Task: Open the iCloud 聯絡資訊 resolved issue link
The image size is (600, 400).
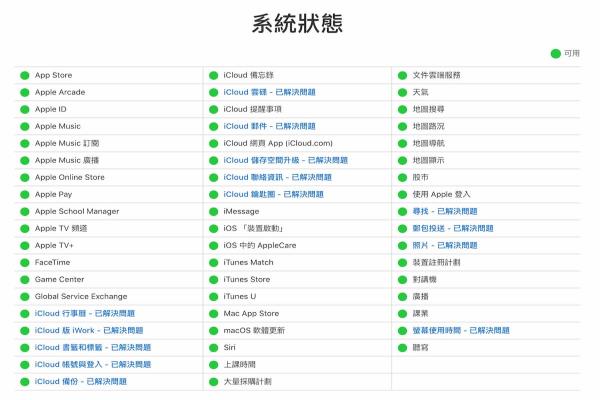Action: coord(277,177)
